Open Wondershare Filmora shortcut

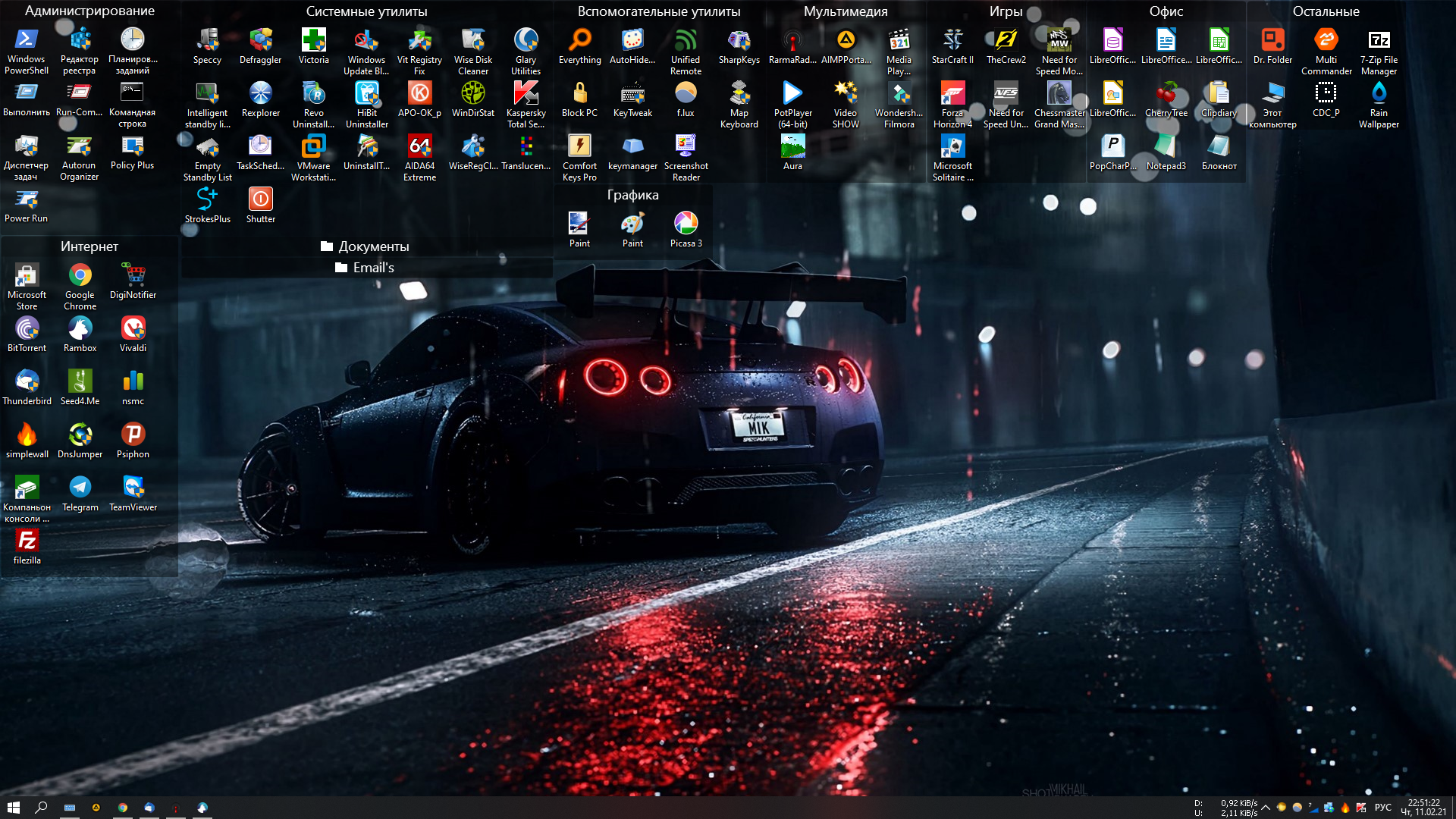899,105
